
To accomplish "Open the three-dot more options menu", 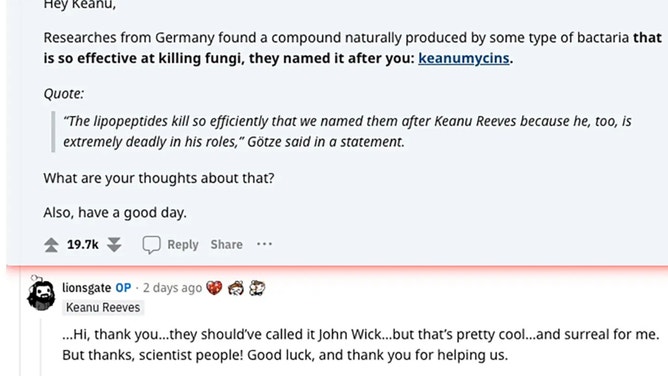I will click(264, 244).
